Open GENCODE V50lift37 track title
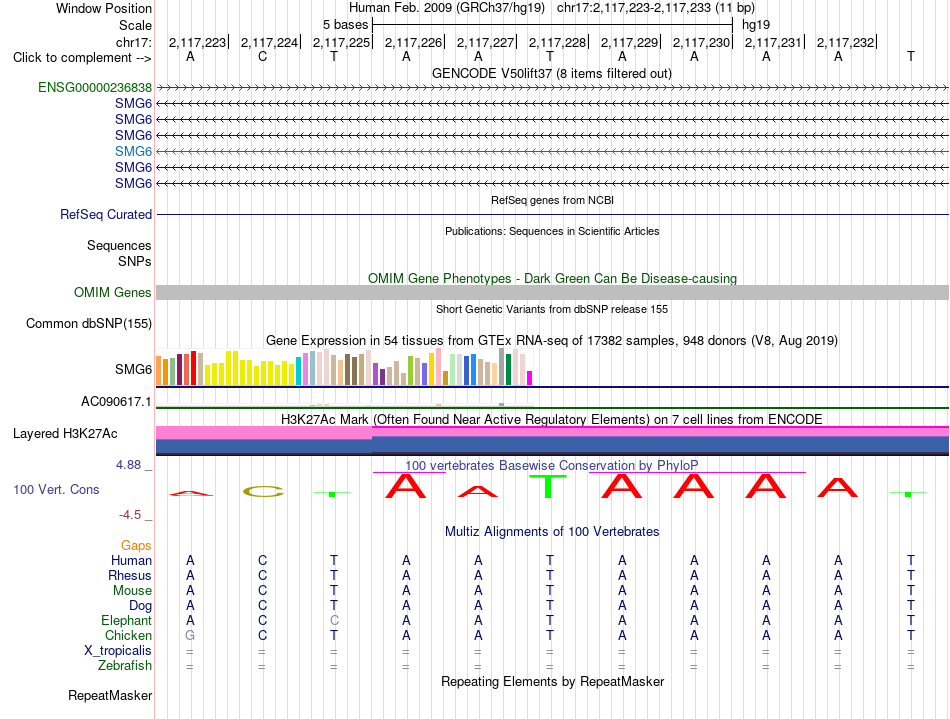This screenshot has height=719, width=950. (552, 74)
